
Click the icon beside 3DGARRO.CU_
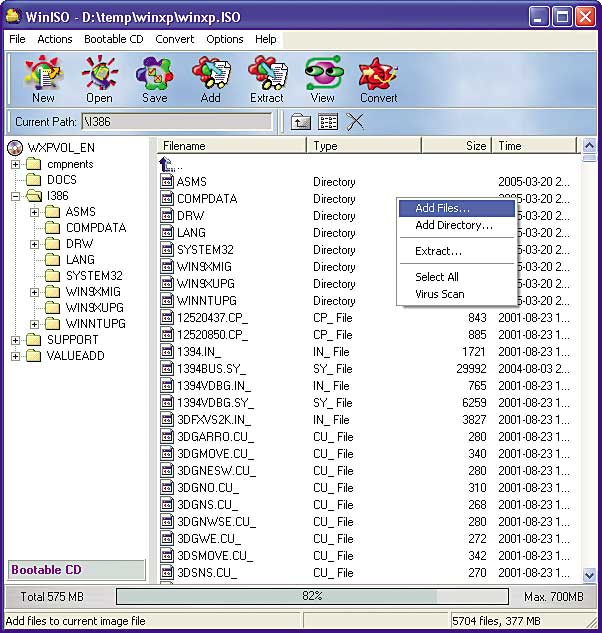tap(167, 436)
